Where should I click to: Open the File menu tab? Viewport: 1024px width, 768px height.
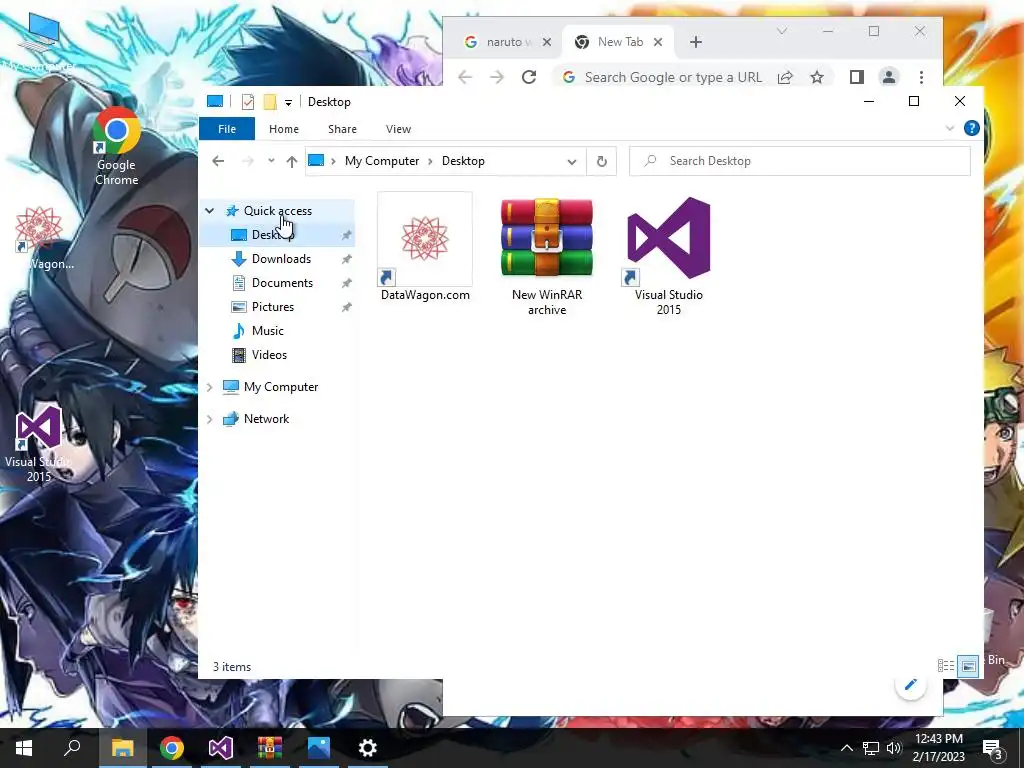click(x=227, y=129)
